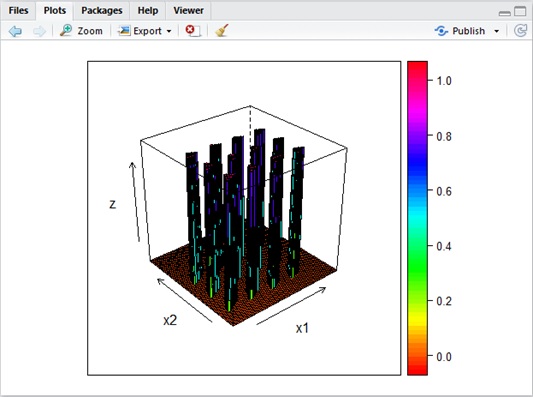The height and width of the screenshot is (397, 533).
Task: Open the Help tab
Action: pos(148,11)
